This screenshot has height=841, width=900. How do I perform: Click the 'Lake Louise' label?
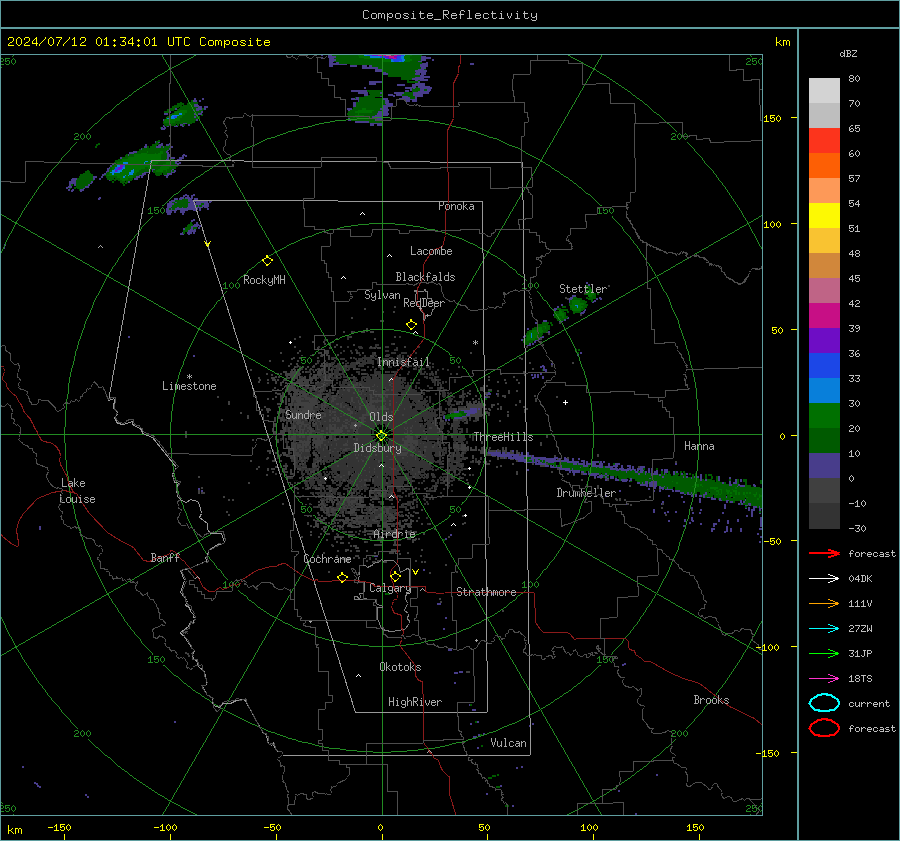[77, 491]
